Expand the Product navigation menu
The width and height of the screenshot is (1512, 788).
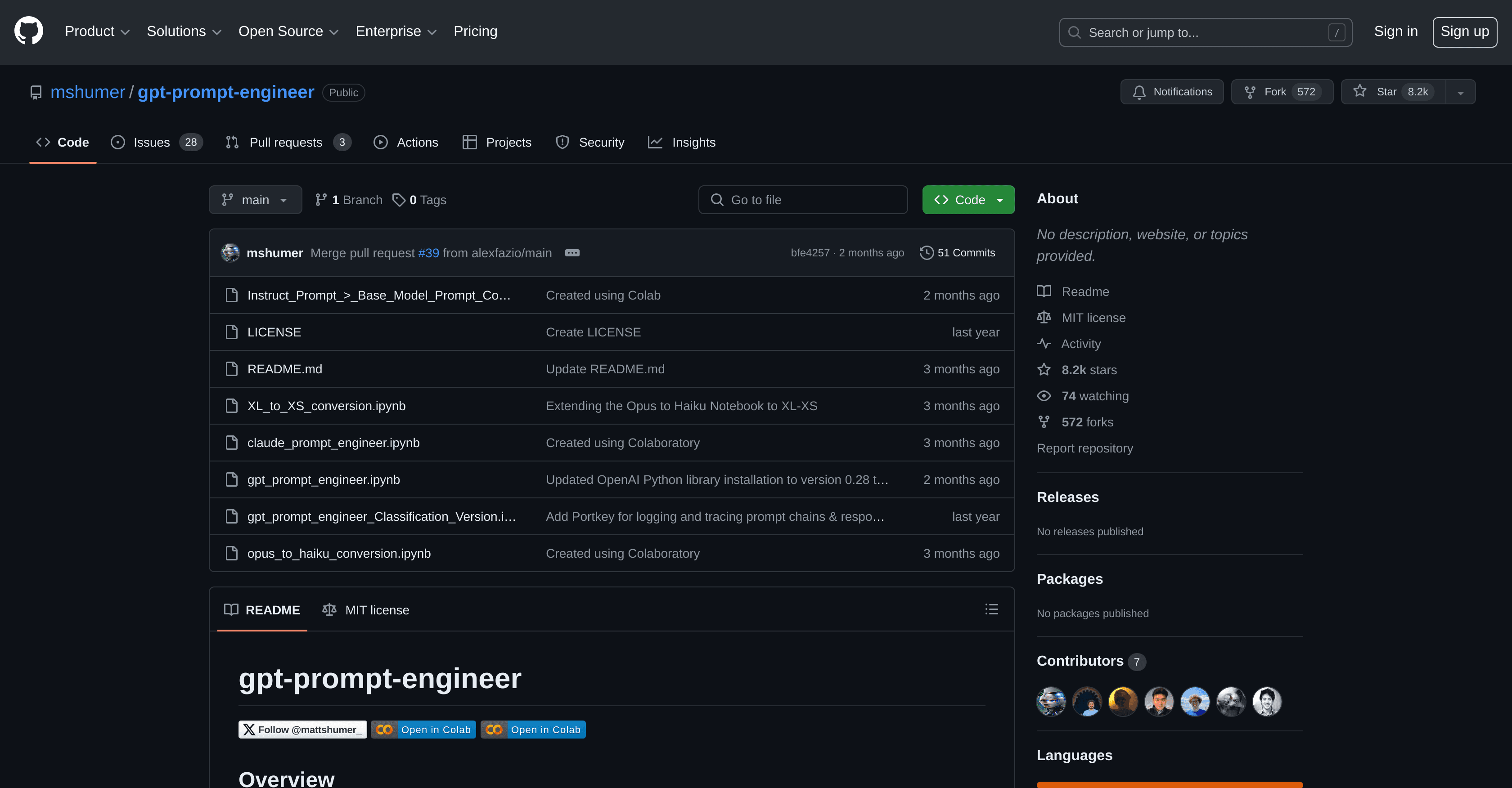[97, 31]
